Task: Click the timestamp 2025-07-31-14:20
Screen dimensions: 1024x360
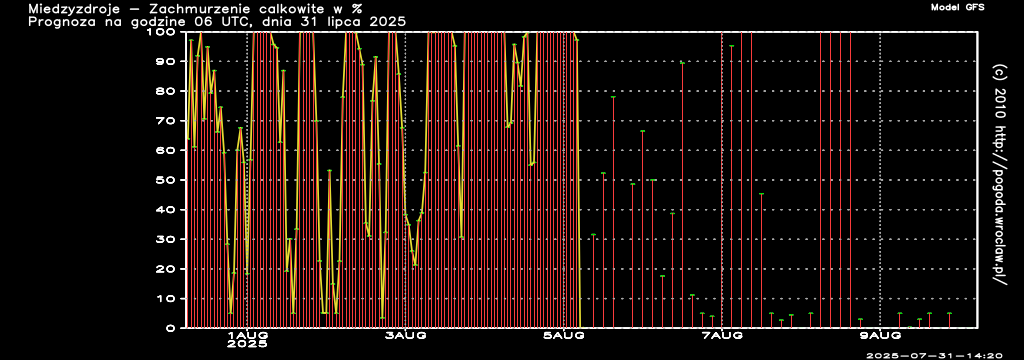Action: coord(934,355)
